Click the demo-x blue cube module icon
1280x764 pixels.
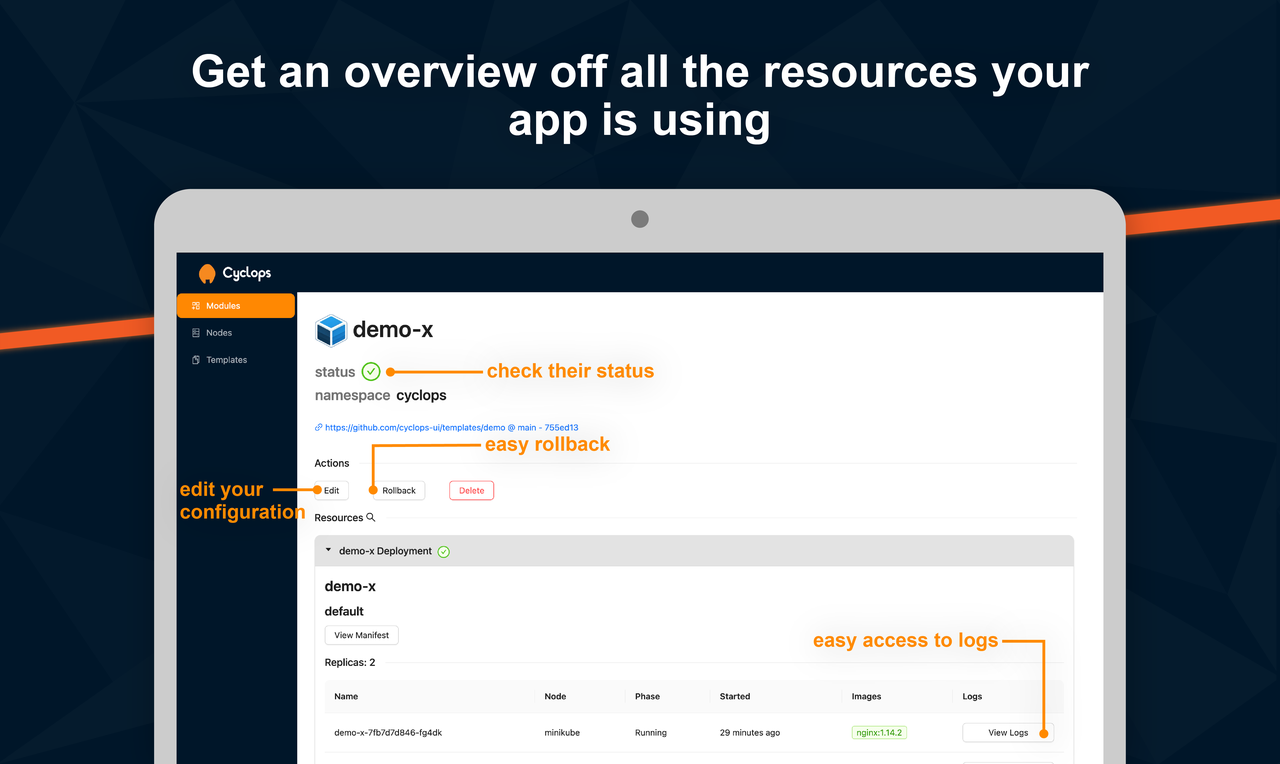331,330
